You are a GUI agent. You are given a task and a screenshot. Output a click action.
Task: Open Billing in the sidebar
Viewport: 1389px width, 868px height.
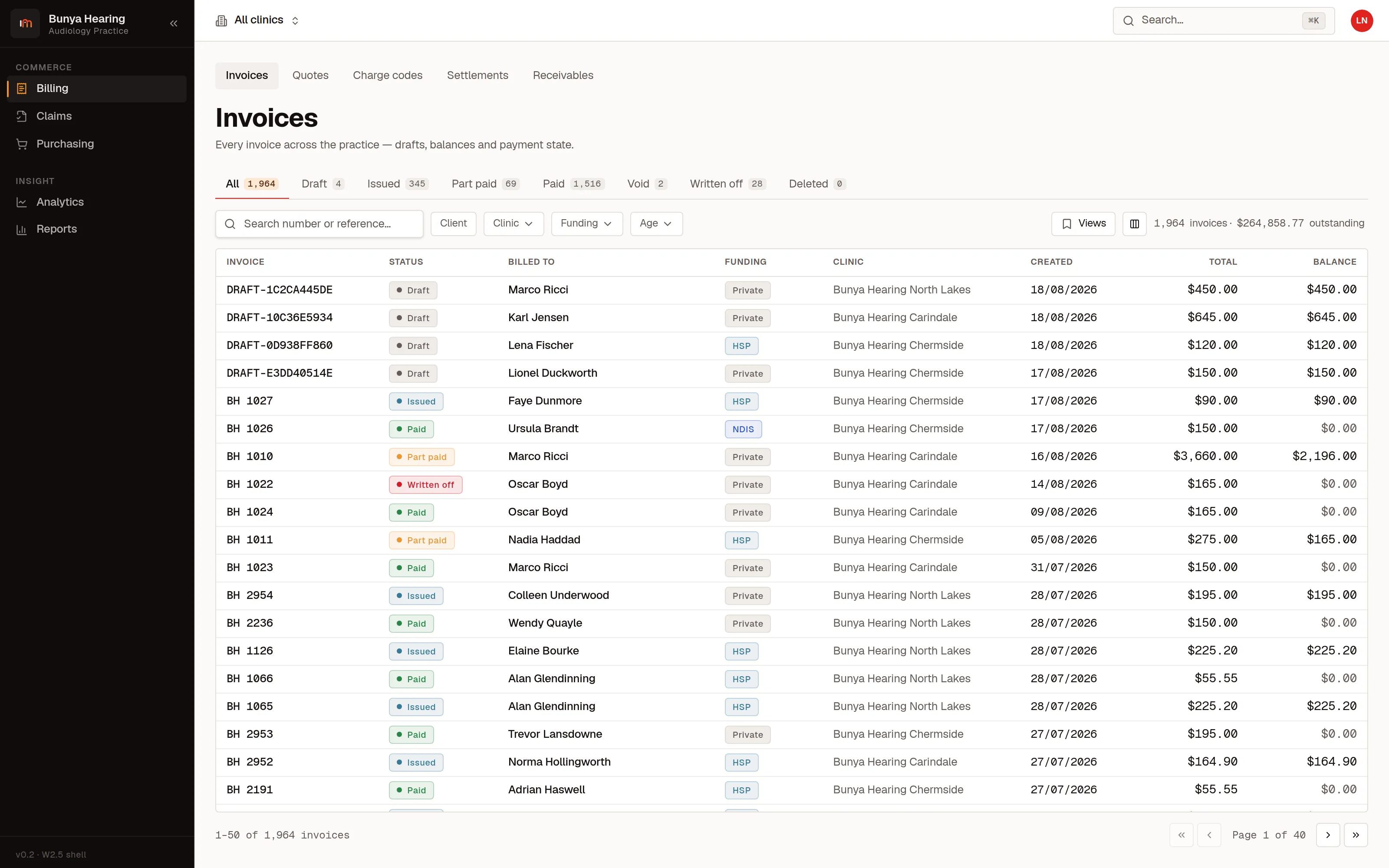click(x=97, y=89)
